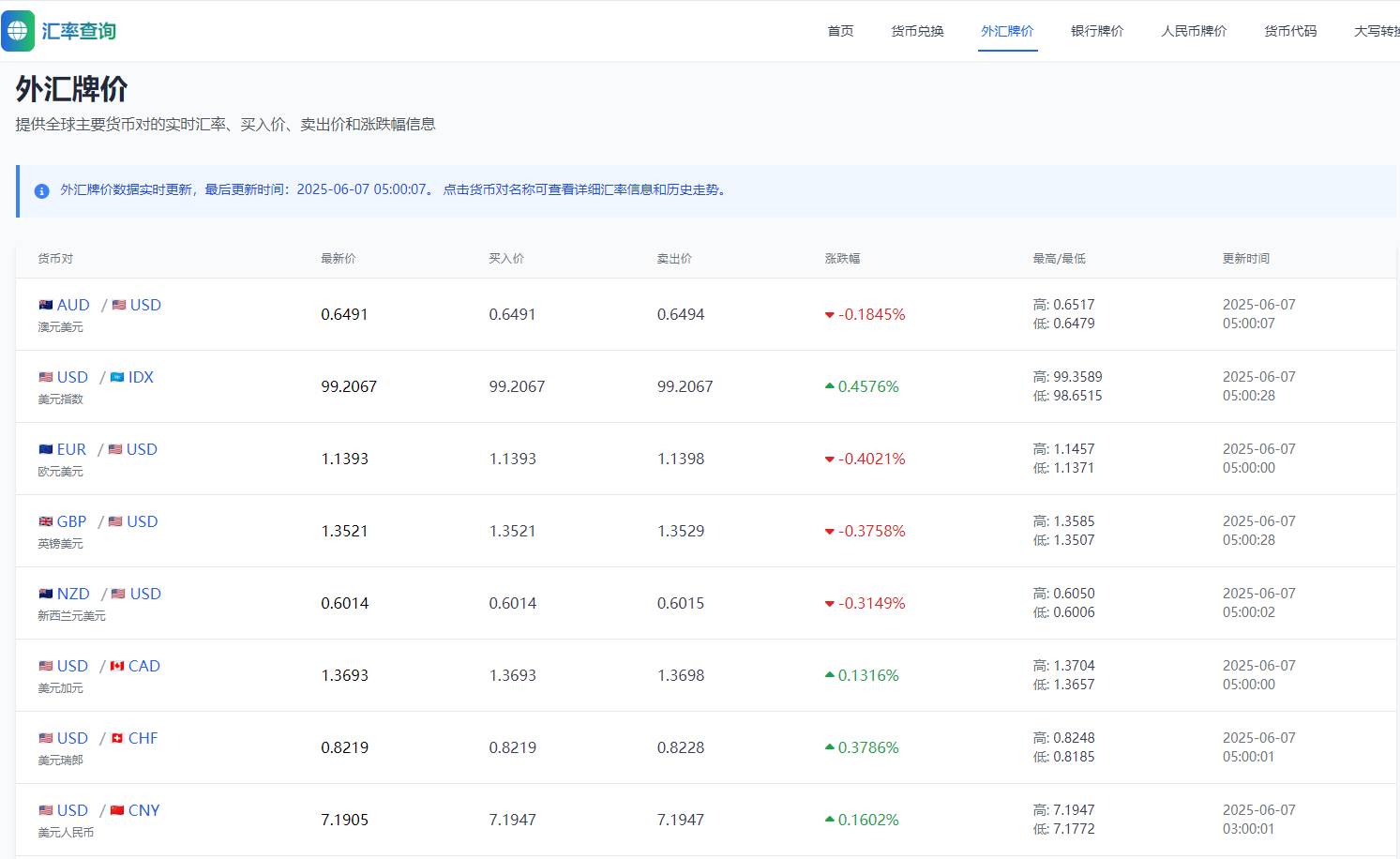Open the AUD currency link
This screenshot has width=1400, height=859.
tap(73, 305)
